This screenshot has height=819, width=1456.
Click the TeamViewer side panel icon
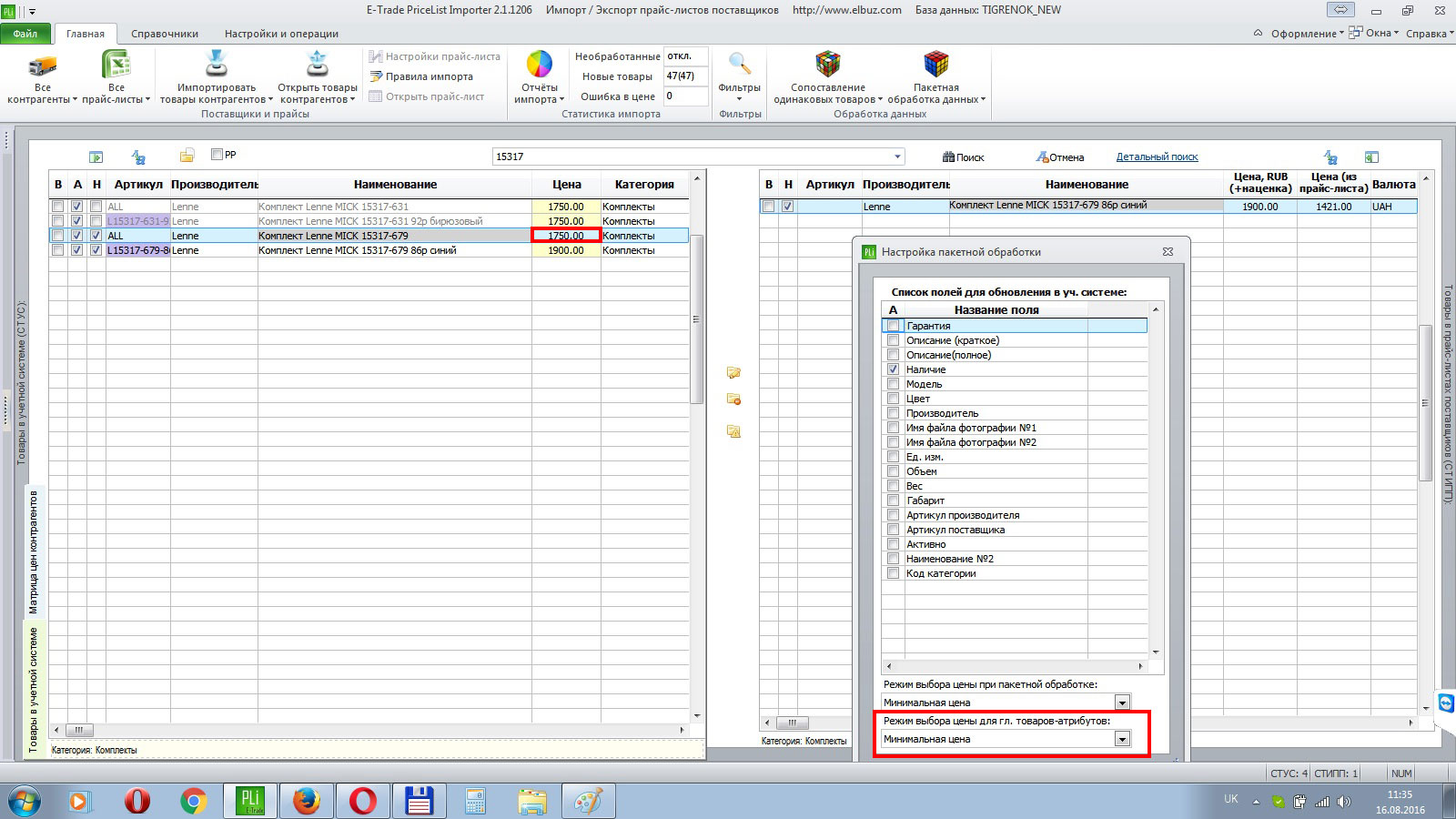coord(1445,703)
